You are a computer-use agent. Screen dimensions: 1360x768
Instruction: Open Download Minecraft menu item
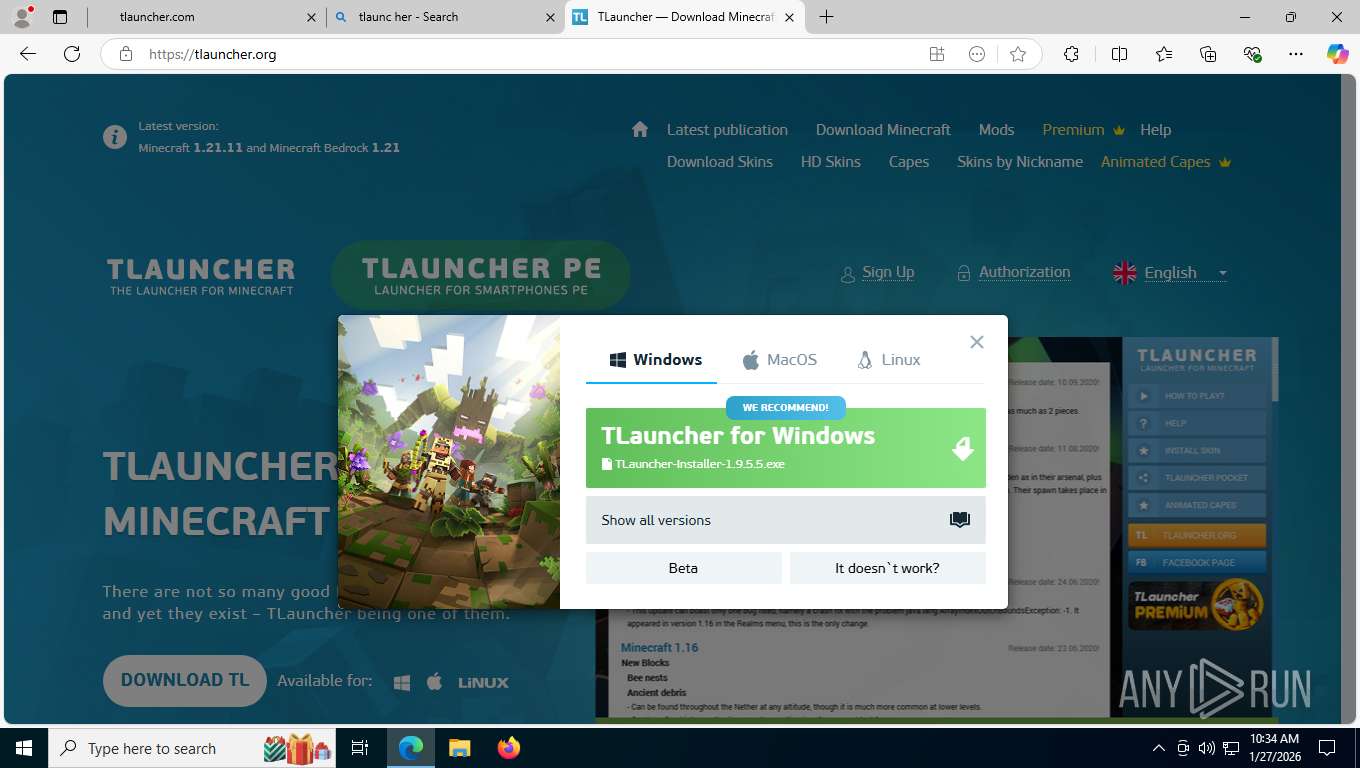point(883,130)
